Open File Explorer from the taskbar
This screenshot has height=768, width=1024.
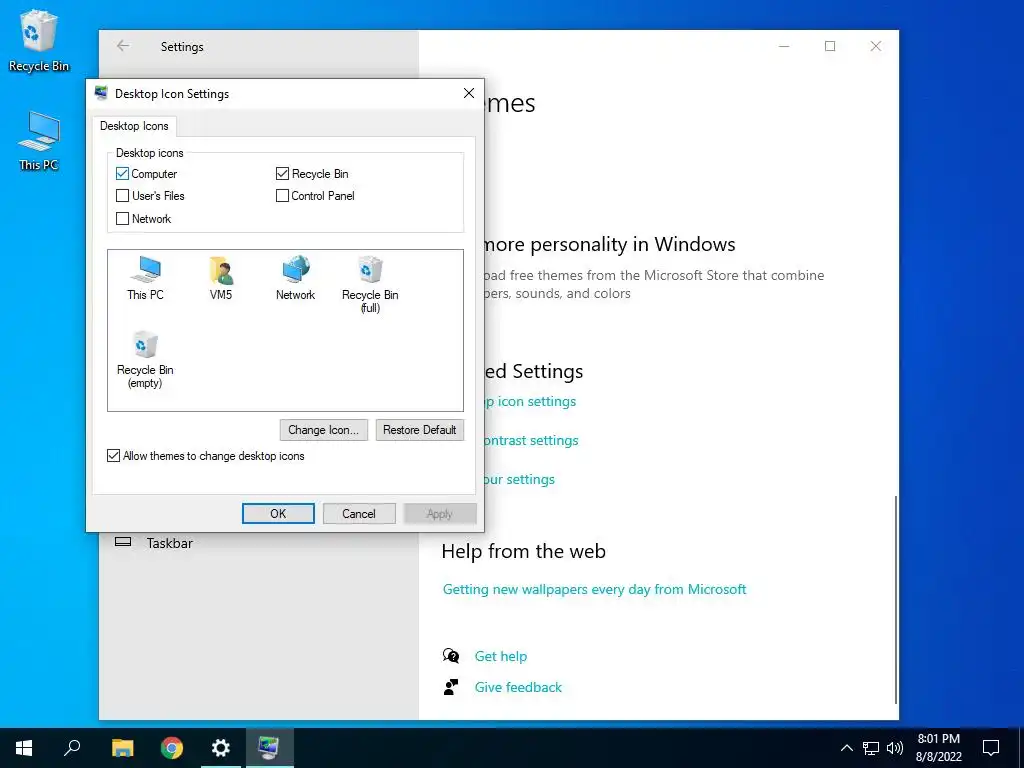click(122, 748)
